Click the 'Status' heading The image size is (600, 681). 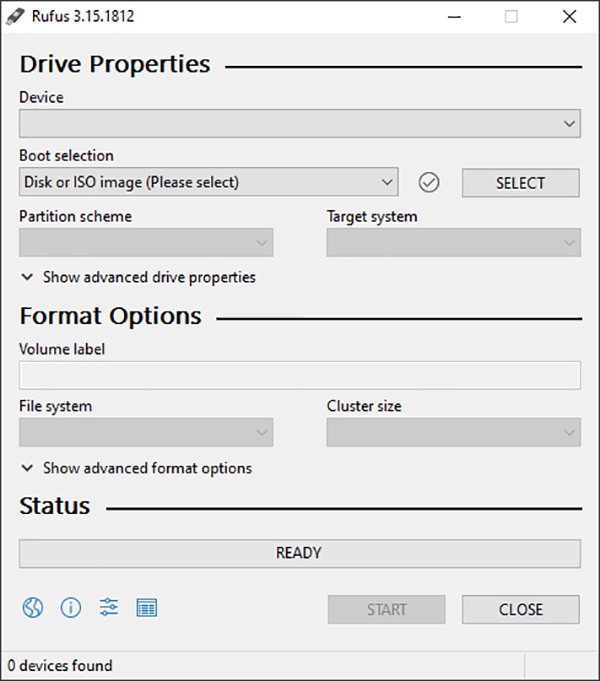[x=55, y=506]
